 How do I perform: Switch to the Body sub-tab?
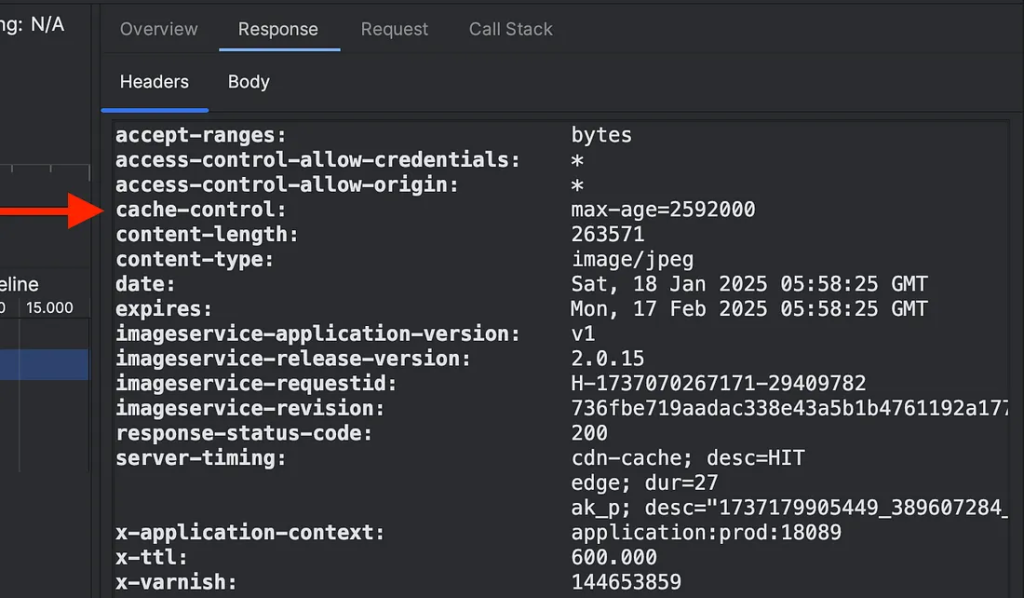(x=248, y=82)
